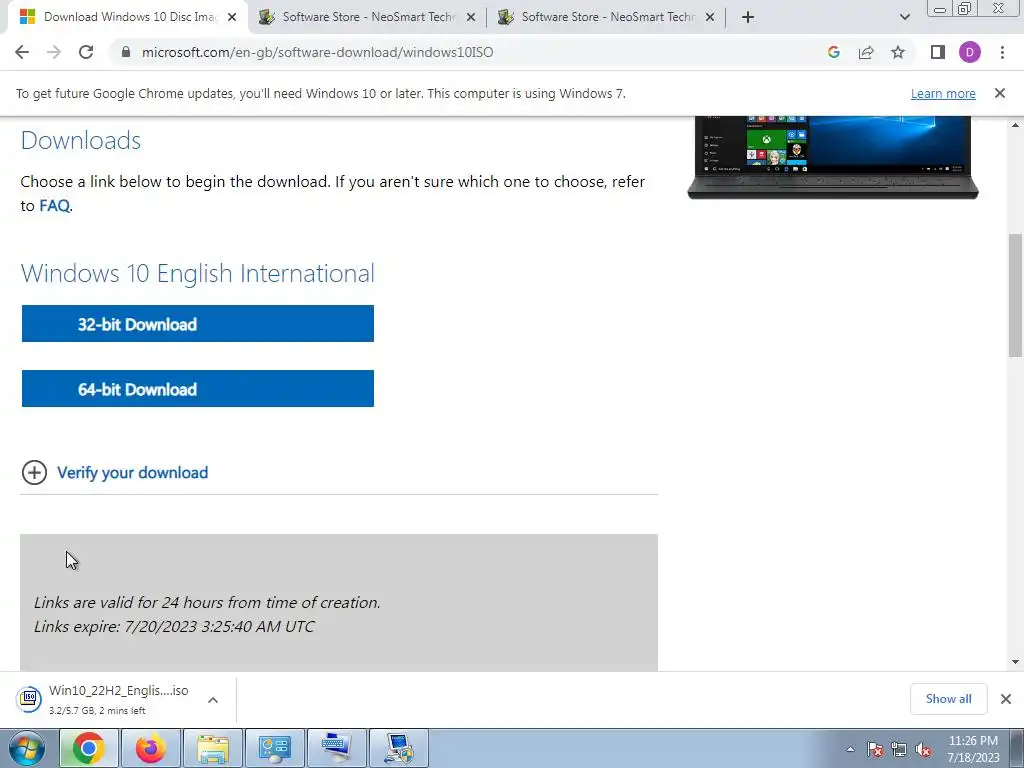1024x768 pixels.
Task: Dismiss the Chrome update notification bar
Action: tap(1000, 93)
